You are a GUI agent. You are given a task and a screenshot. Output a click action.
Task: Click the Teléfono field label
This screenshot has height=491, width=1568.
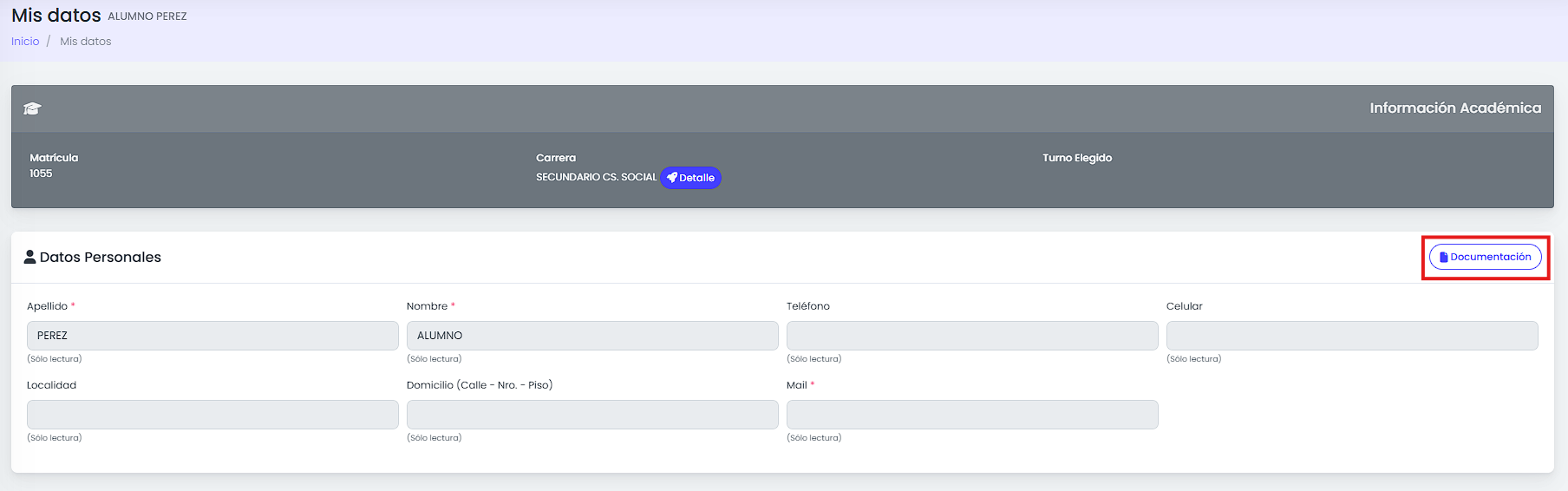(x=808, y=306)
